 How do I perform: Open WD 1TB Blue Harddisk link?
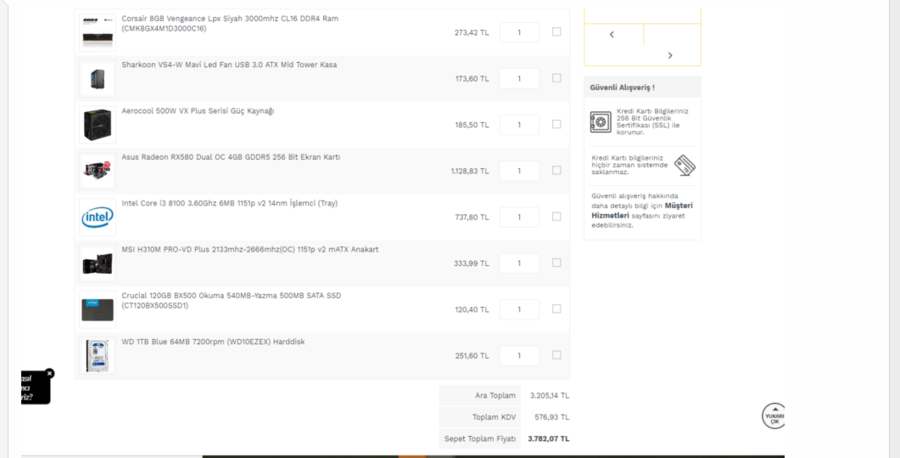213,342
